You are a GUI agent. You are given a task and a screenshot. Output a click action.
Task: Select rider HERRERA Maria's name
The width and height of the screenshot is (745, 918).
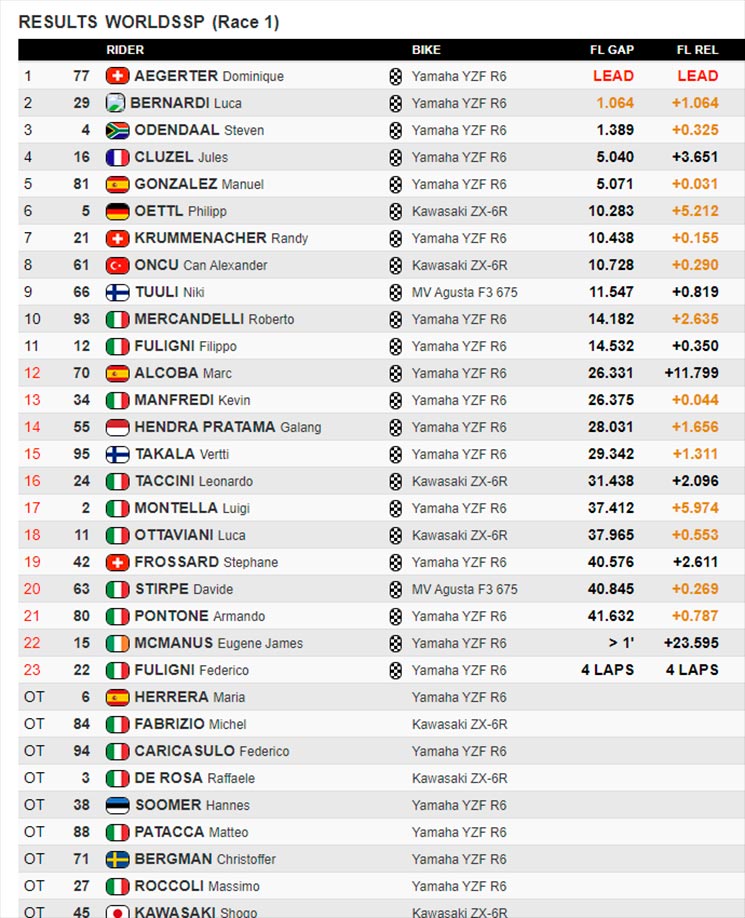[x=190, y=697]
